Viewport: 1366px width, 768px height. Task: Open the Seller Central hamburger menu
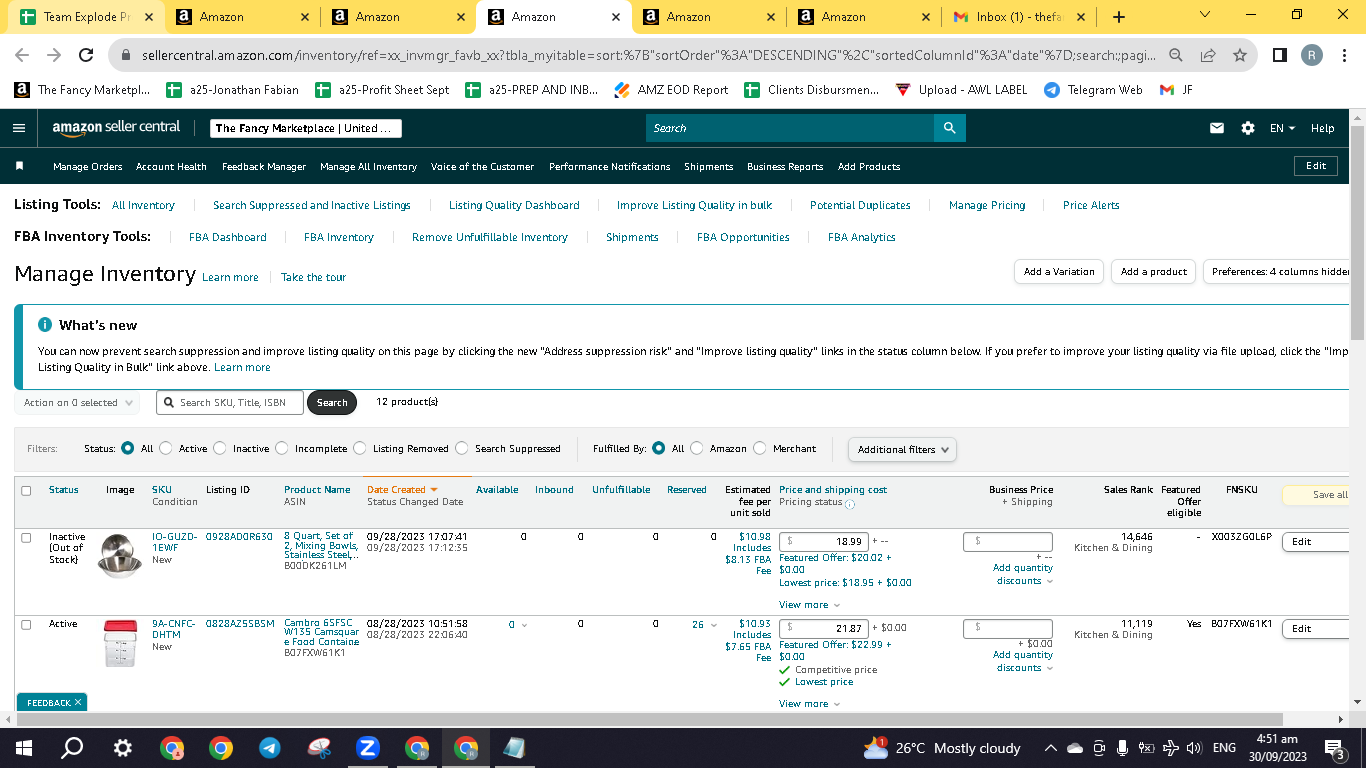click(x=19, y=128)
